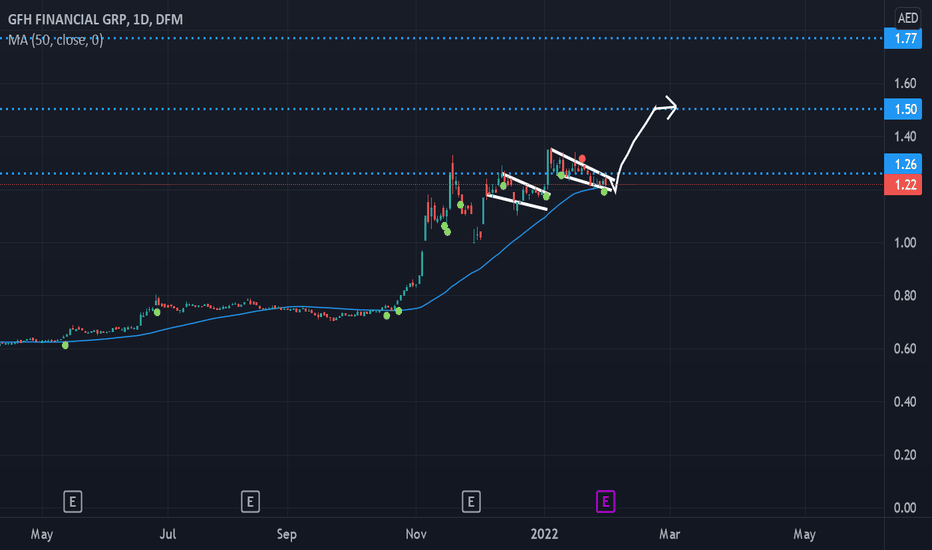
Task: Click the 1.50 price level label
Action: [903, 109]
